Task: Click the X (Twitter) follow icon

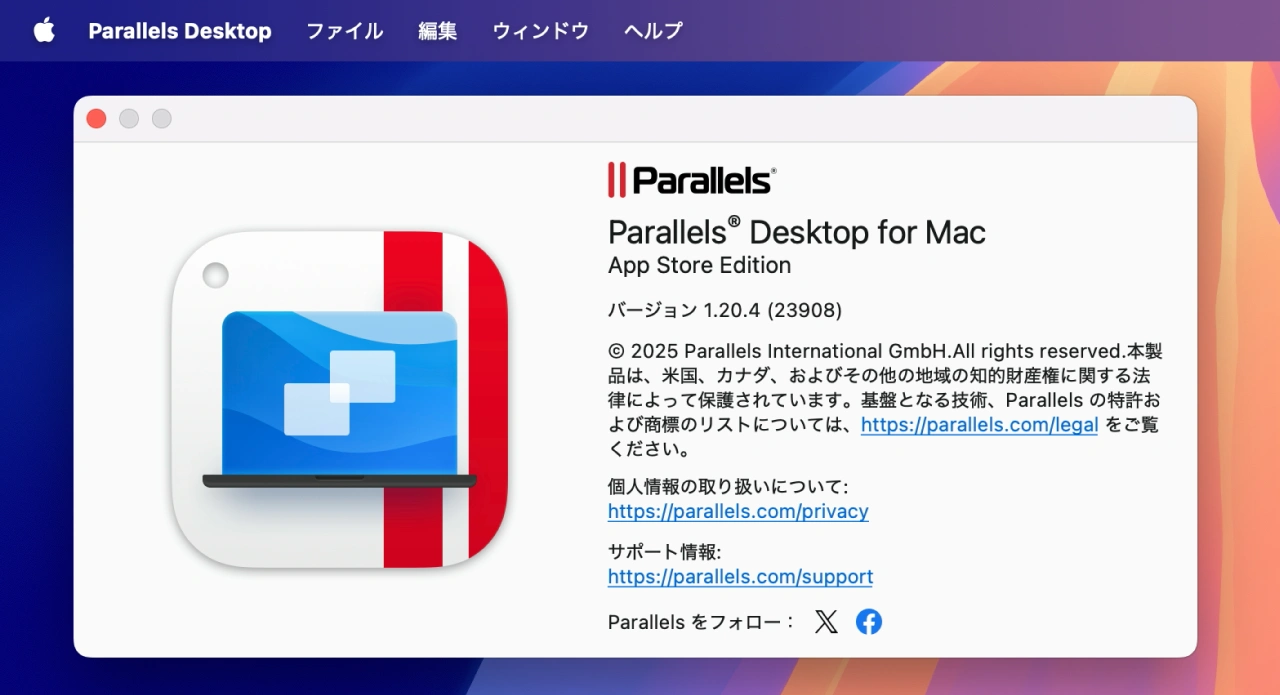Action: coord(826,622)
